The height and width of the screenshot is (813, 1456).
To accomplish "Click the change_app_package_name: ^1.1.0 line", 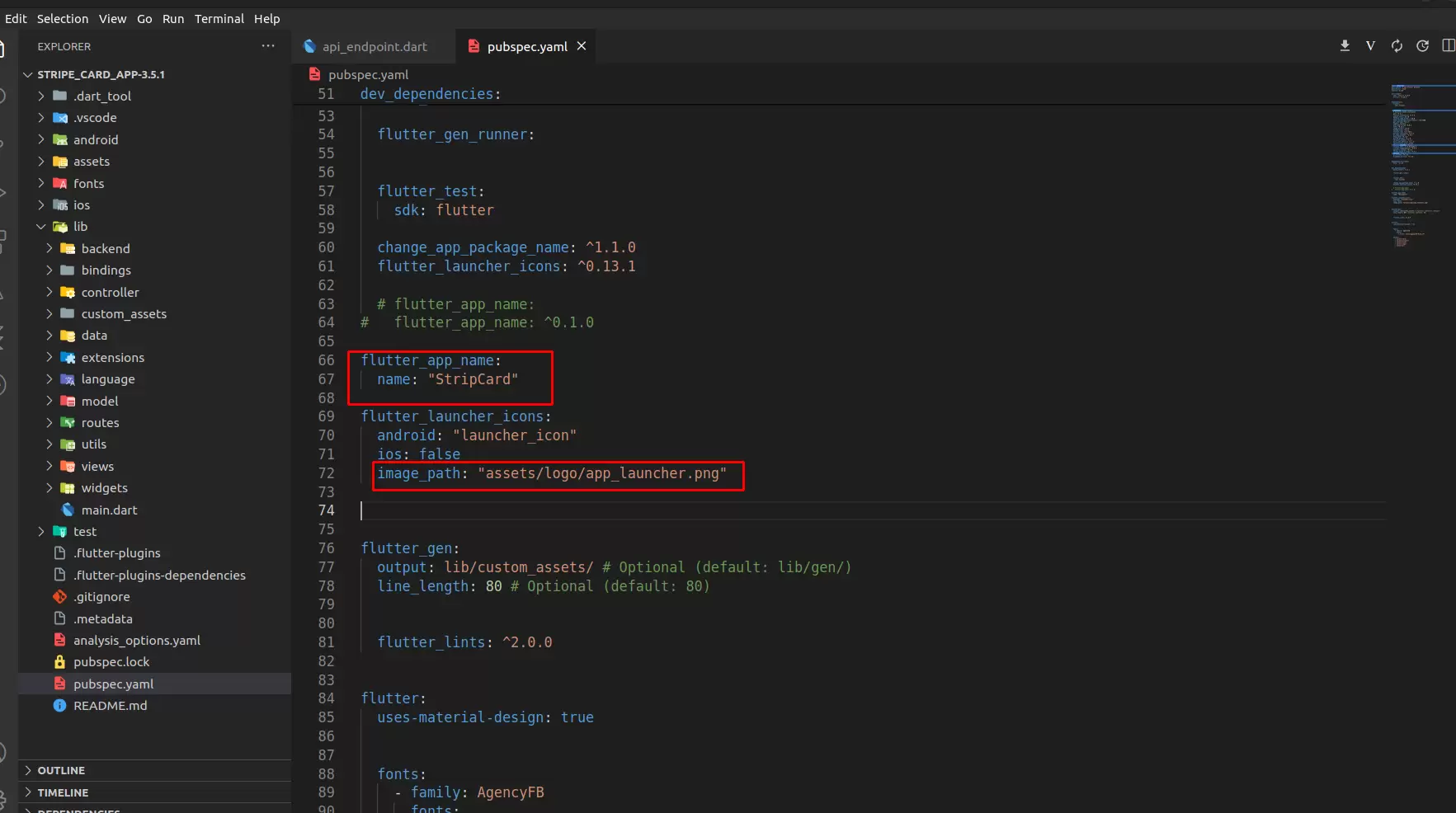I will coord(507,247).
